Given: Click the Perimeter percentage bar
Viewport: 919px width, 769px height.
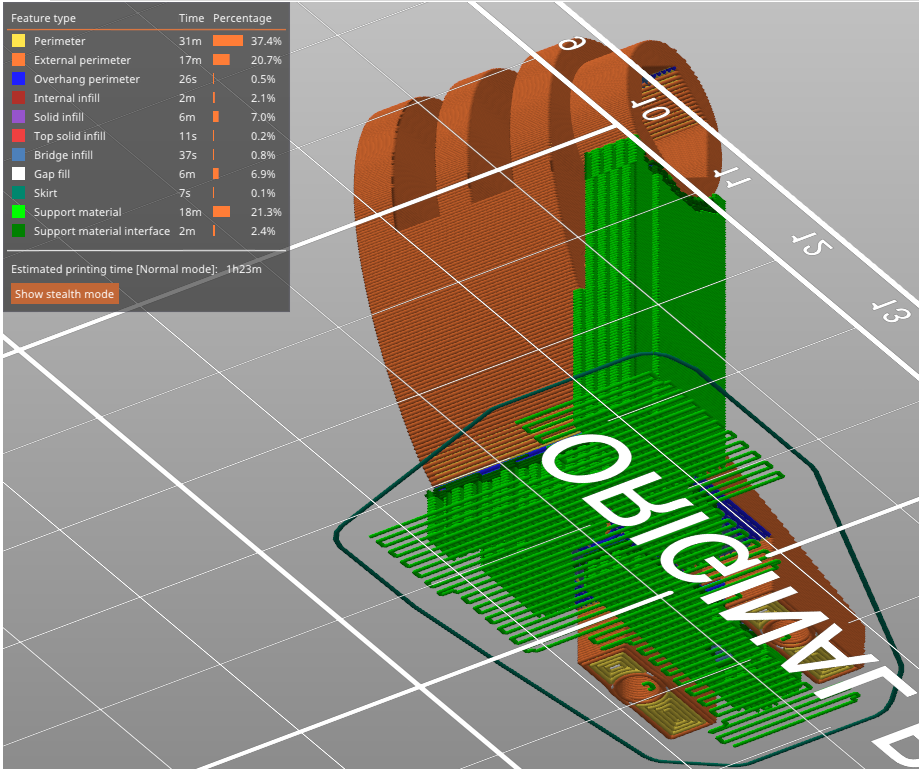Looking at the screenshot, I should click(x=228, y=40).
